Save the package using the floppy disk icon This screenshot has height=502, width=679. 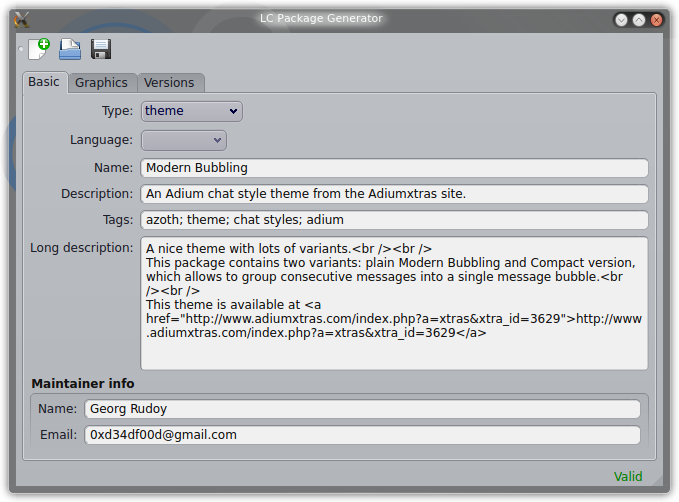(101, 49)
